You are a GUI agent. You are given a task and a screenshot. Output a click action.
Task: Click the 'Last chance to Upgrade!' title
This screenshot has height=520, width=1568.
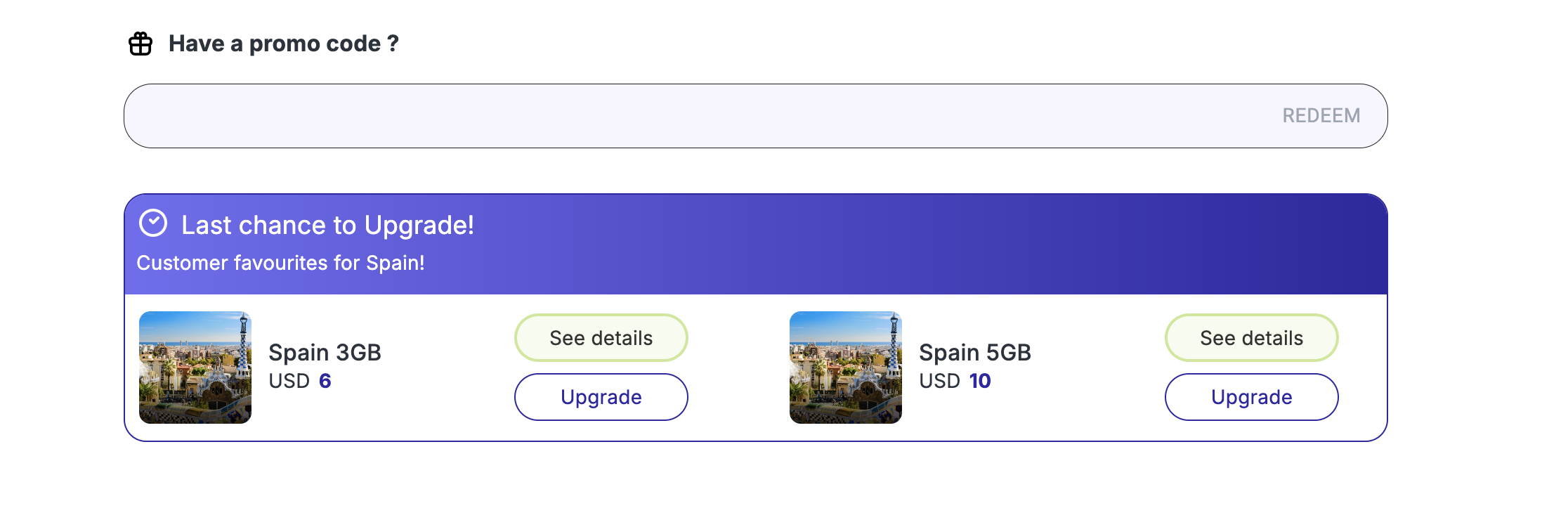tap(327, 226)
